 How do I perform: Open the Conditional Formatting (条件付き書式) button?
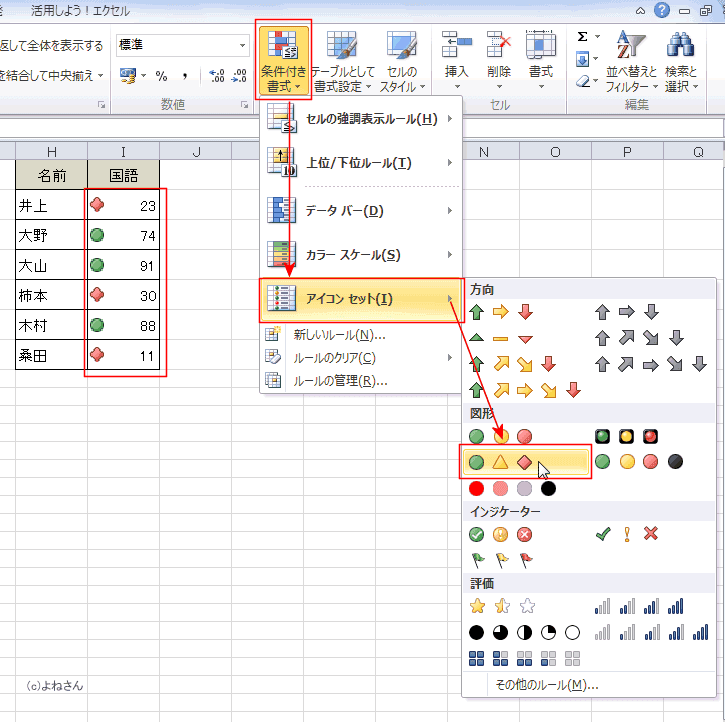pos(283,60)
